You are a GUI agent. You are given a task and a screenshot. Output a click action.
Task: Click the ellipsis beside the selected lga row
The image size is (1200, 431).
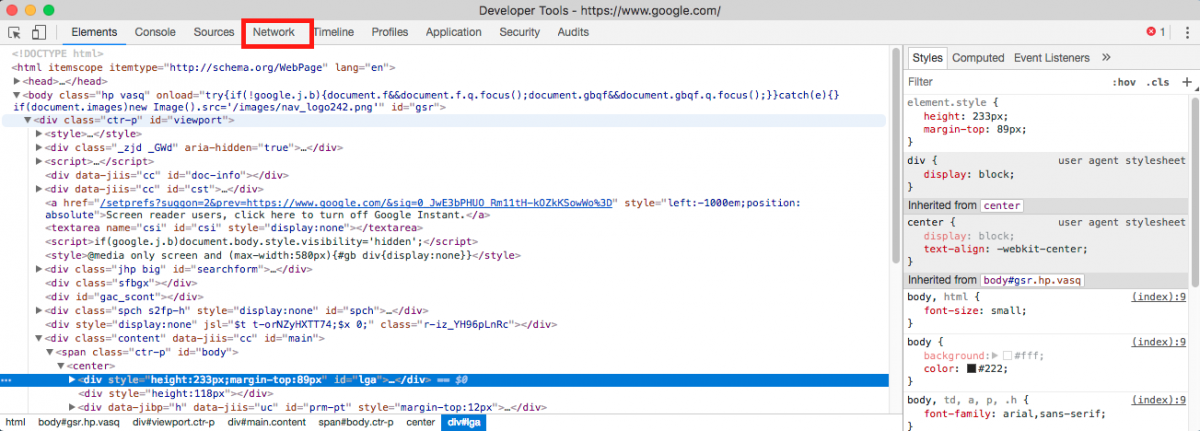click(7, 381)
